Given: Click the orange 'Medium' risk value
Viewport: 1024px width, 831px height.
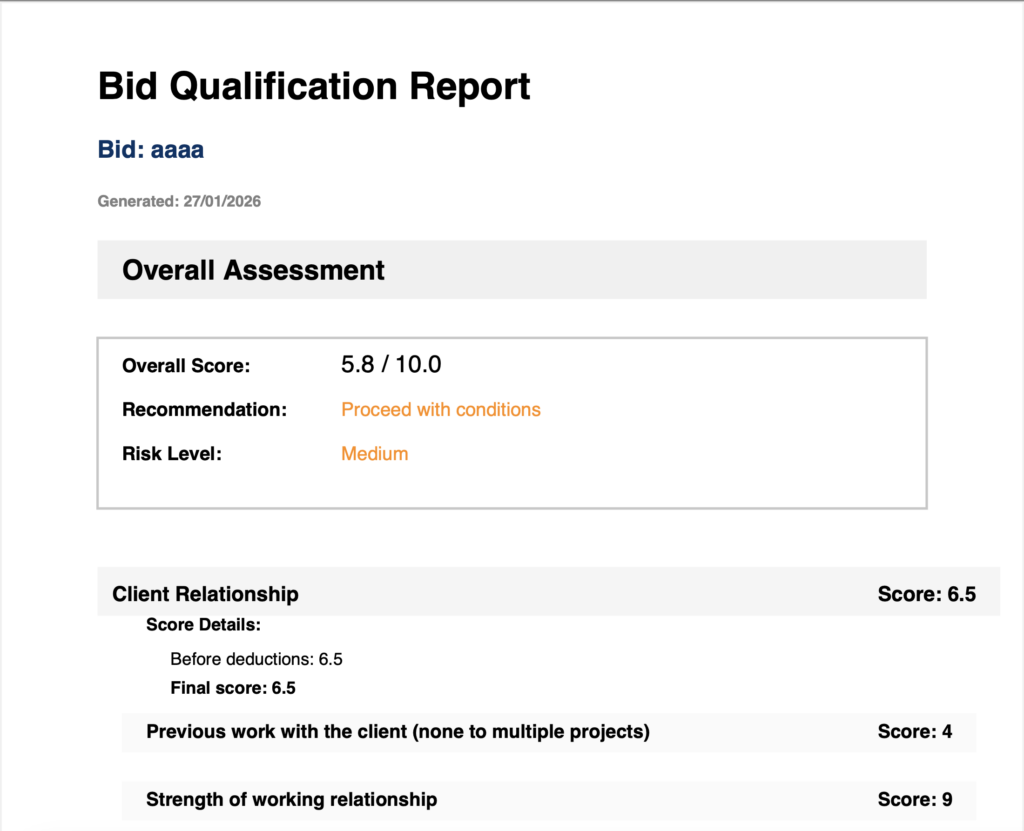Looking at the screenshot, I should tap(375, 454).
